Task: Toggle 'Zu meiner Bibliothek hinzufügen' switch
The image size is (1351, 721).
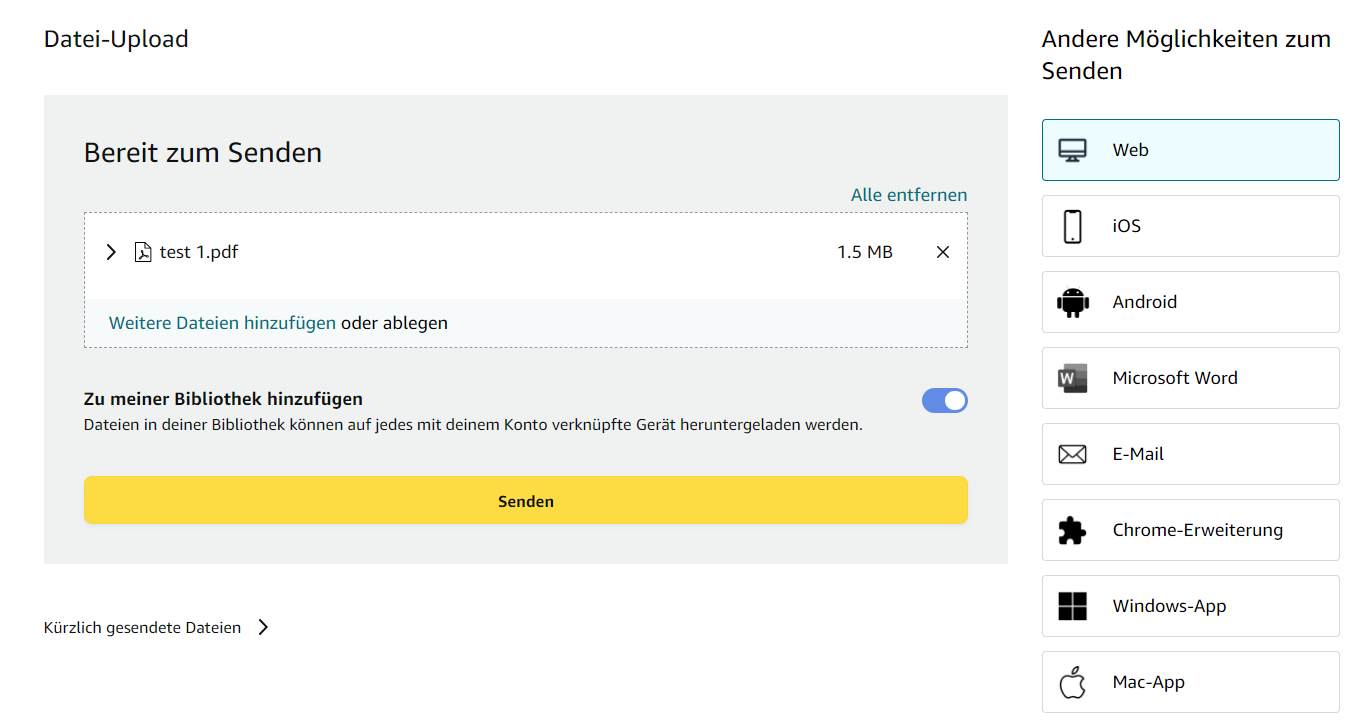Action: (x=945, y=401)
